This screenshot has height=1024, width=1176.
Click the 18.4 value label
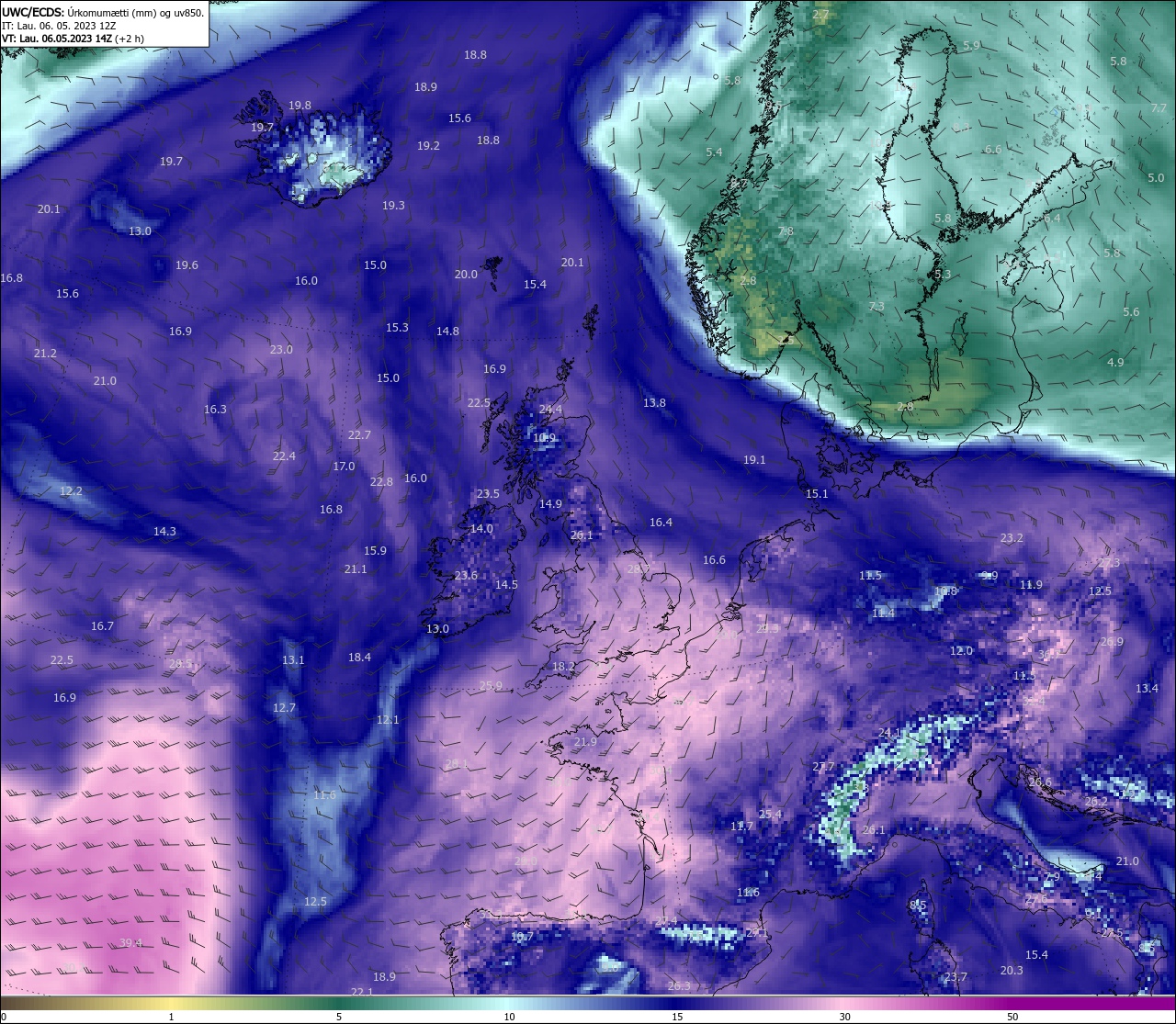[x=359, y=657]
